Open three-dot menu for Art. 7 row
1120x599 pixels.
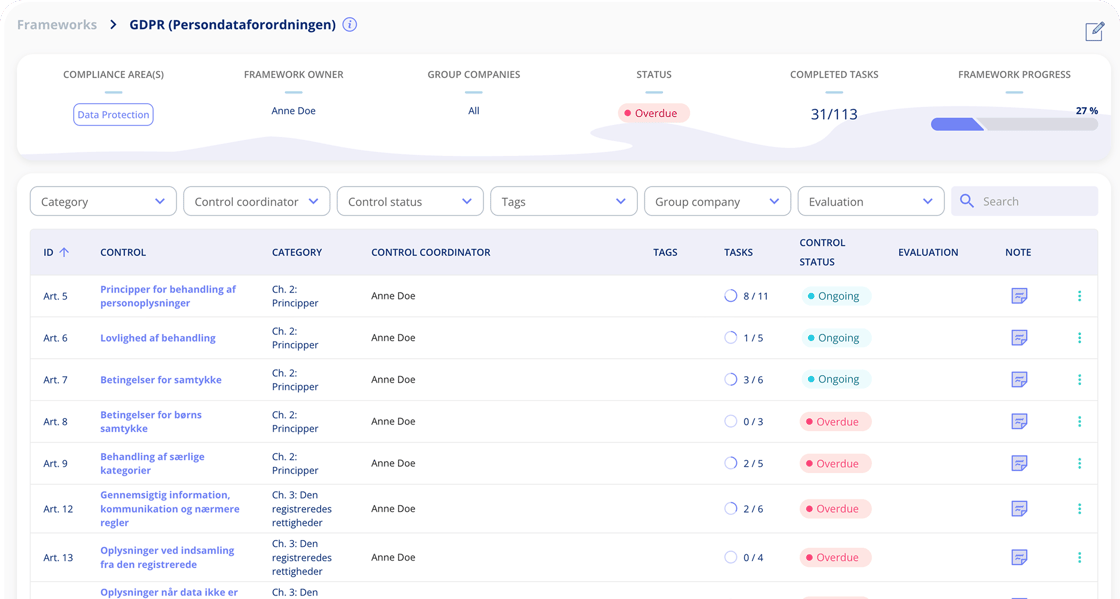1079,379
